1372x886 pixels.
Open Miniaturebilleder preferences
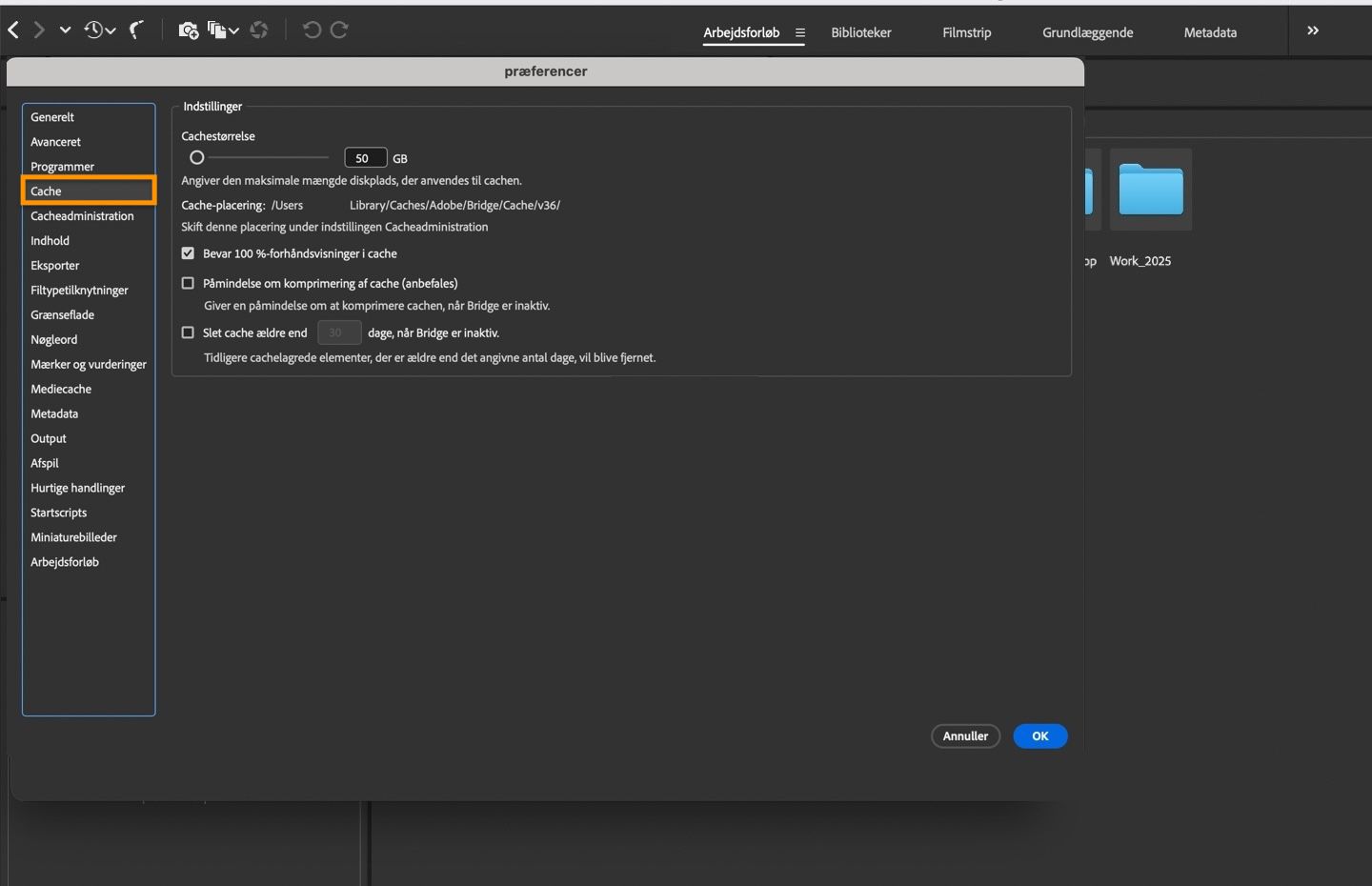pos(89,537)
